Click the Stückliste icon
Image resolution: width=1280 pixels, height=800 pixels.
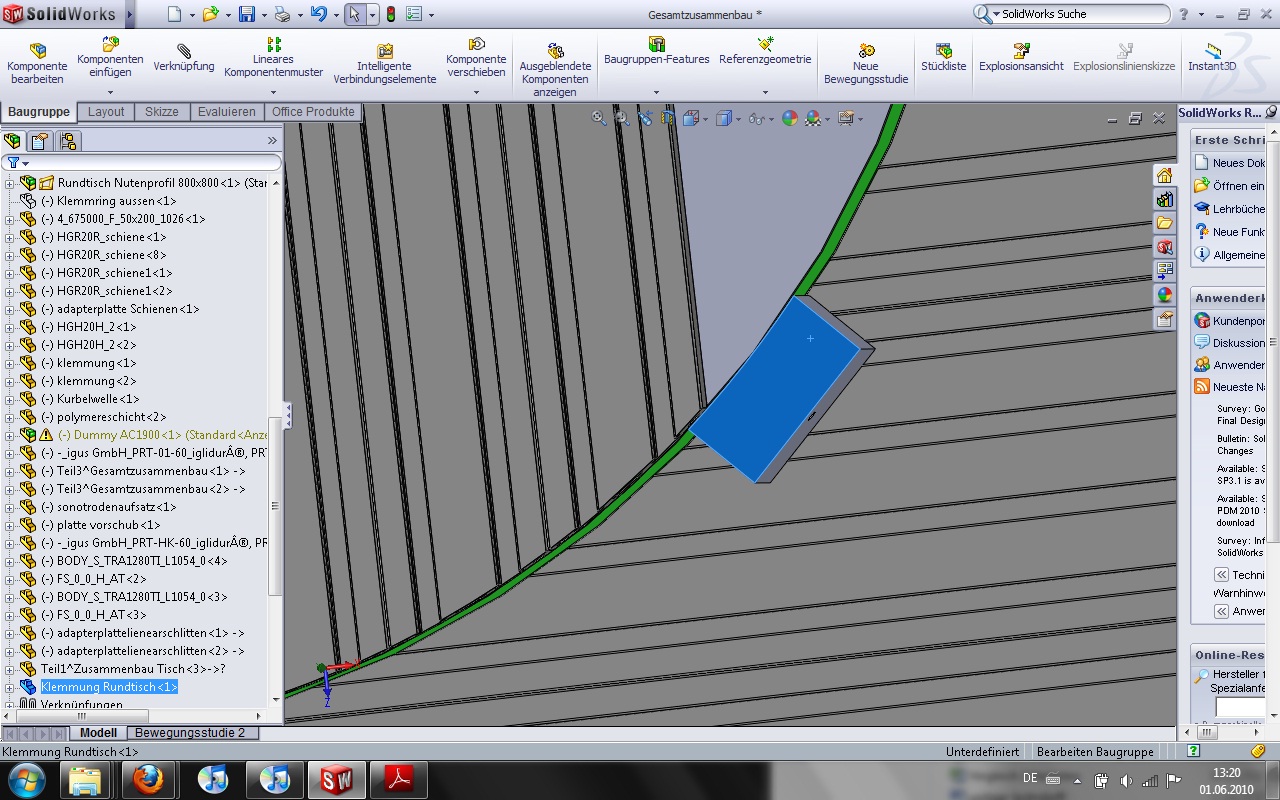click(x=943, y=58)
